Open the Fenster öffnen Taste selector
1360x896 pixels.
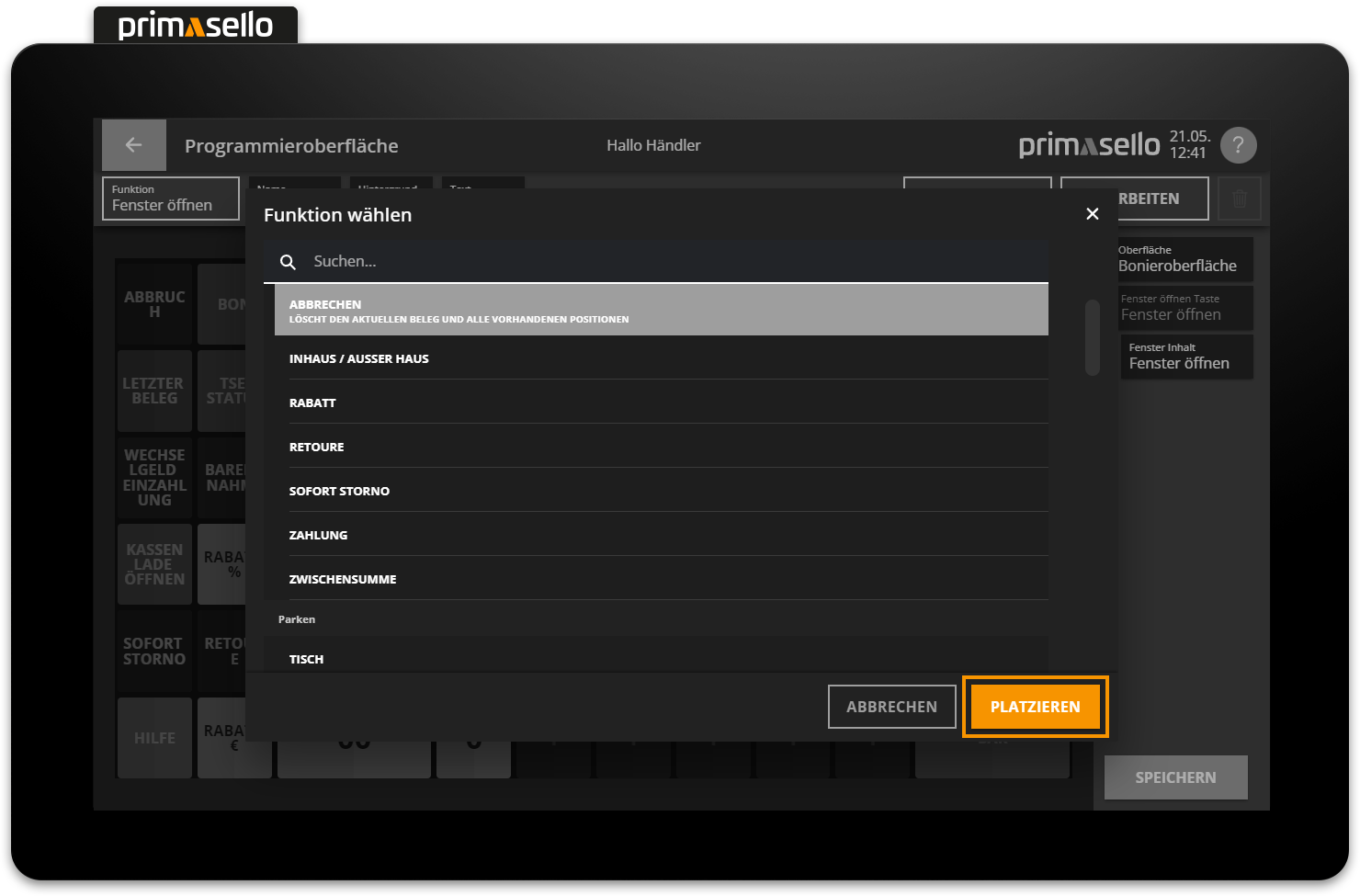pyautogui.click(x=1185, y=307)
